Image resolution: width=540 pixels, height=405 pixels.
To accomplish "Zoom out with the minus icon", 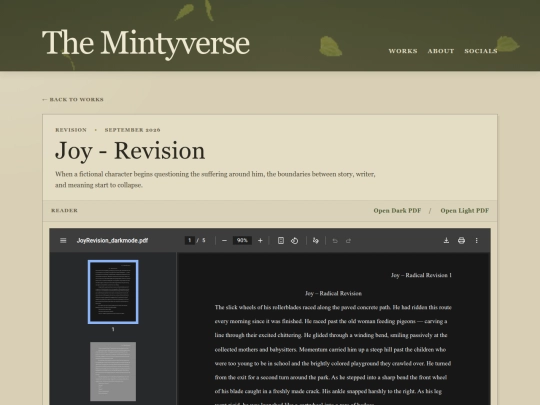I will pyautogui.click(x=225, y=240).
